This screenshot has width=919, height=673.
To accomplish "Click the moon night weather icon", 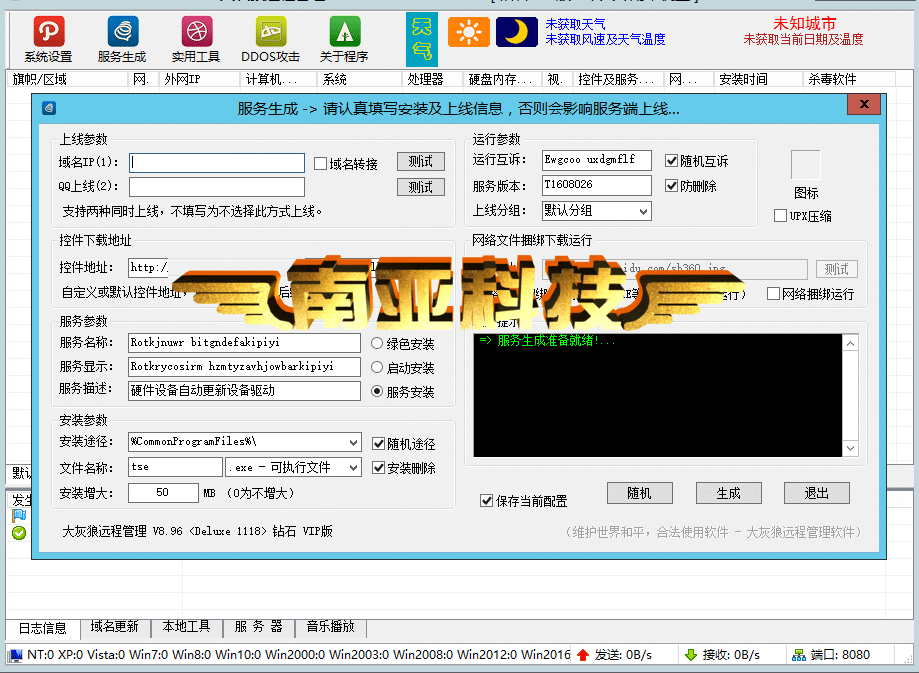I will [x=516, y=32].
